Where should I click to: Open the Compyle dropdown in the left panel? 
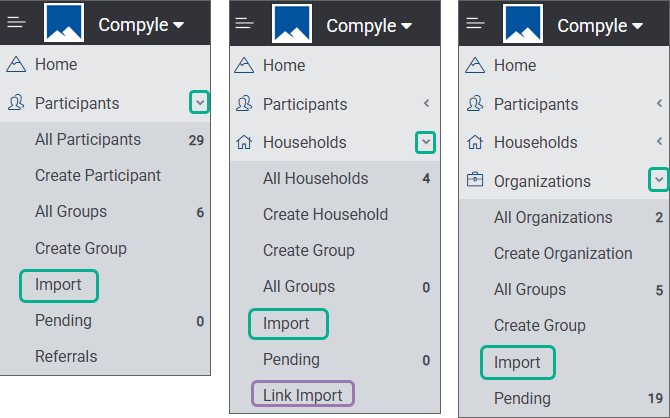click(141, 25)
